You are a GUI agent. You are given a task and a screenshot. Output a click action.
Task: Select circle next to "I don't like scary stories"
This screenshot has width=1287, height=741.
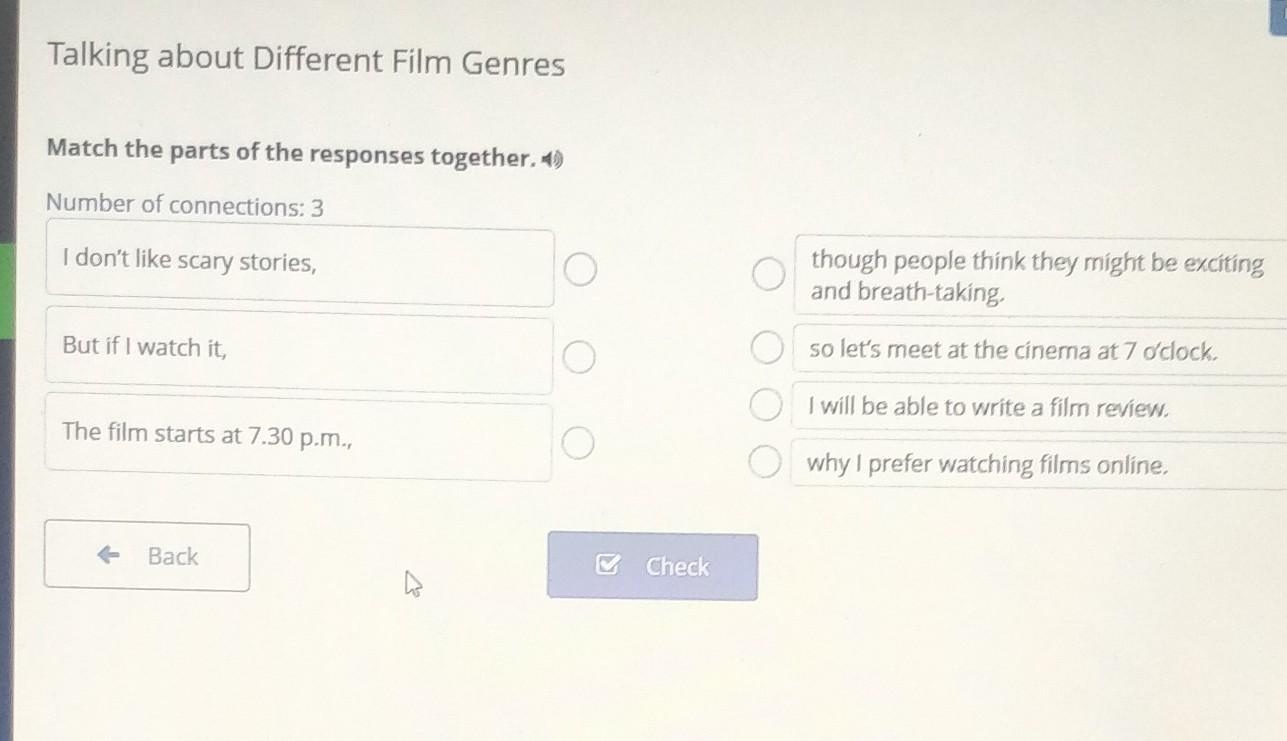581,270
